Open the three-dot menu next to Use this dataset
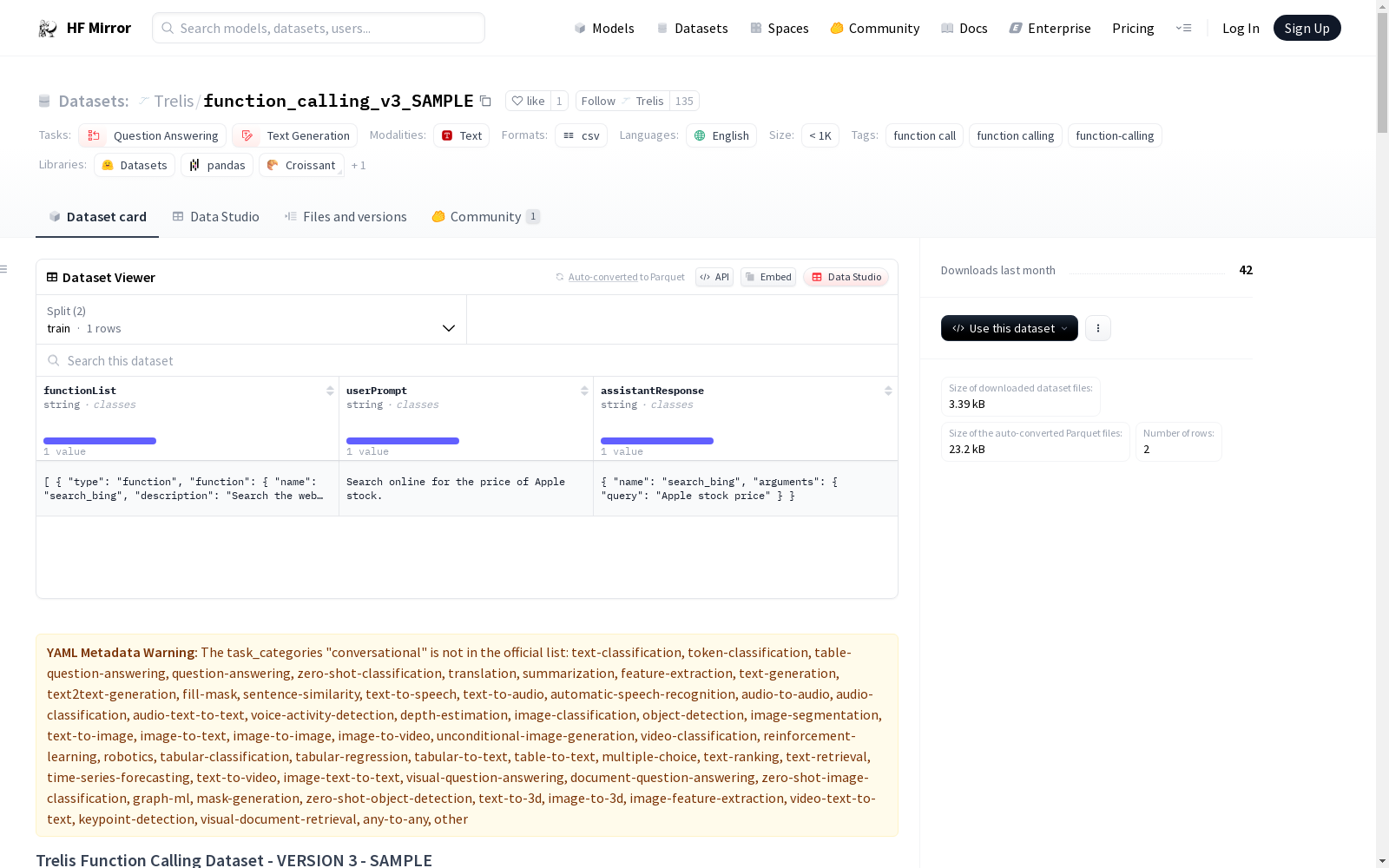The width and height of the screenshot is (1389, 868). (x=1098, y=328)
